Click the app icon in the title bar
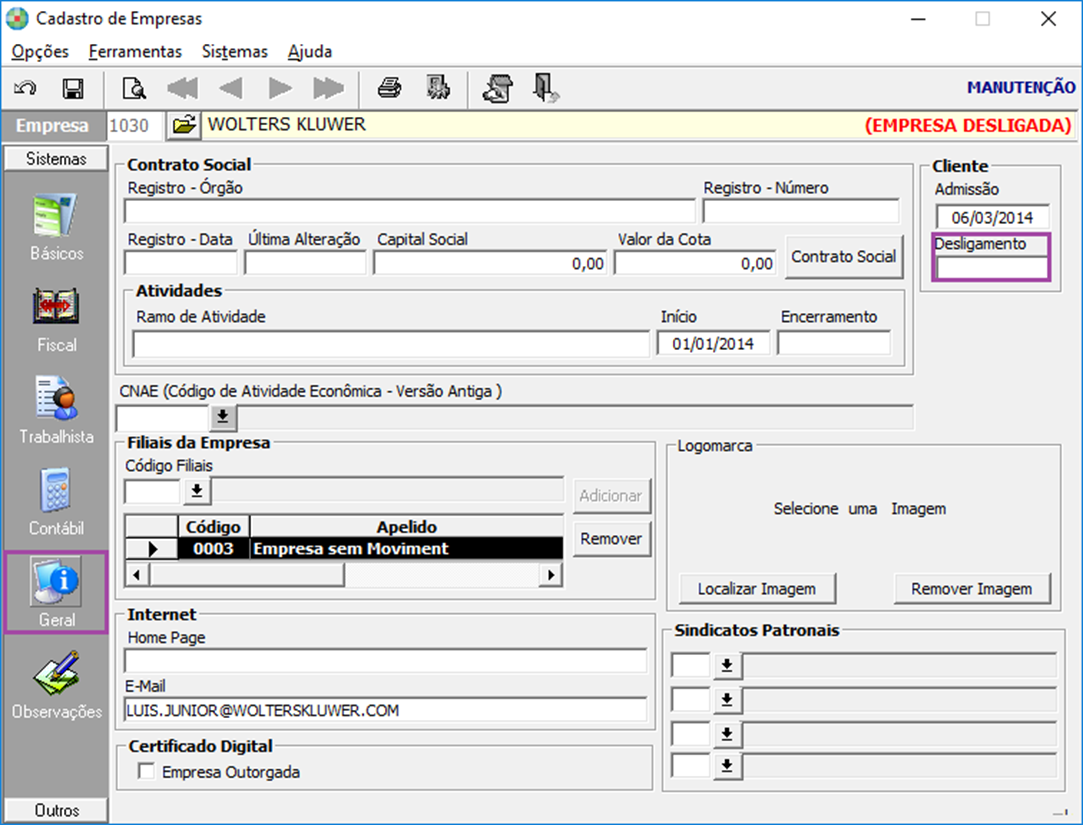Viewport: 1083px width, 825px height. point(17,19)
